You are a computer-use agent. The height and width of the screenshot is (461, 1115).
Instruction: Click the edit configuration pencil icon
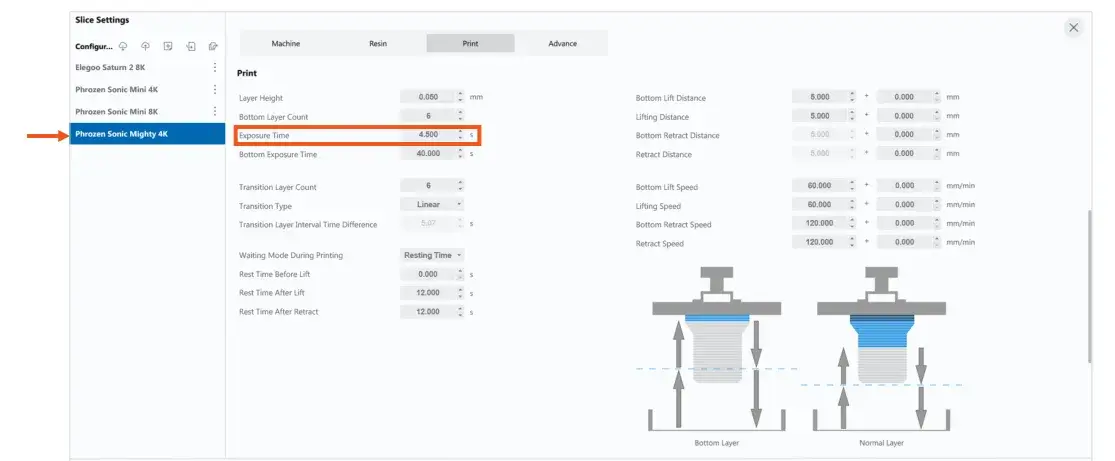point(213,46)
